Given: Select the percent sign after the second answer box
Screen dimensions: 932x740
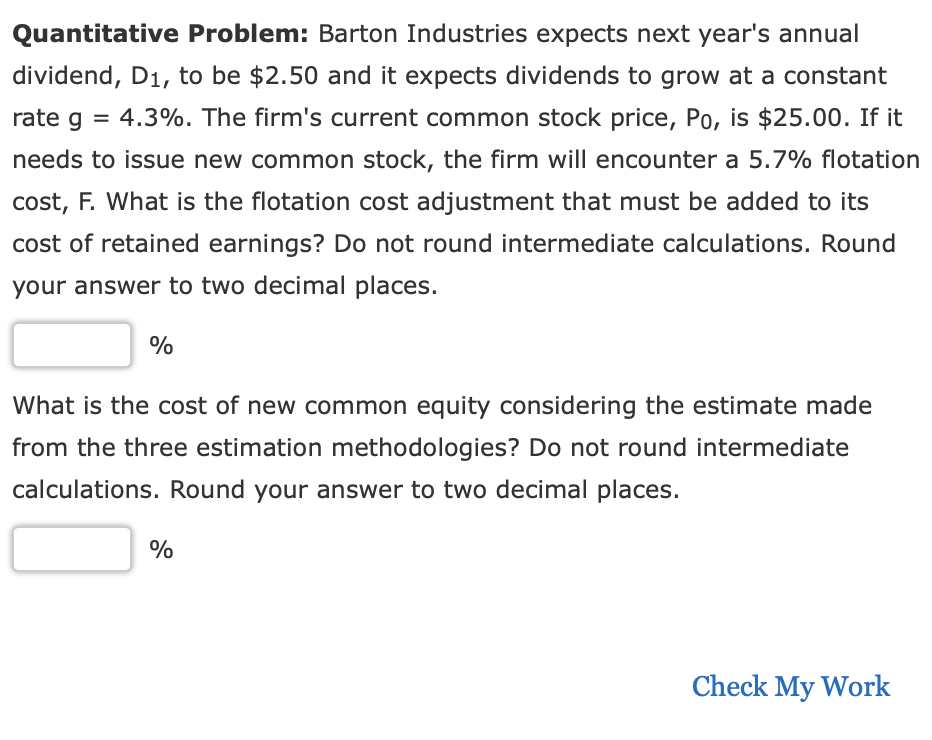Looking at the screenshot, I should [x=160, y=548].
